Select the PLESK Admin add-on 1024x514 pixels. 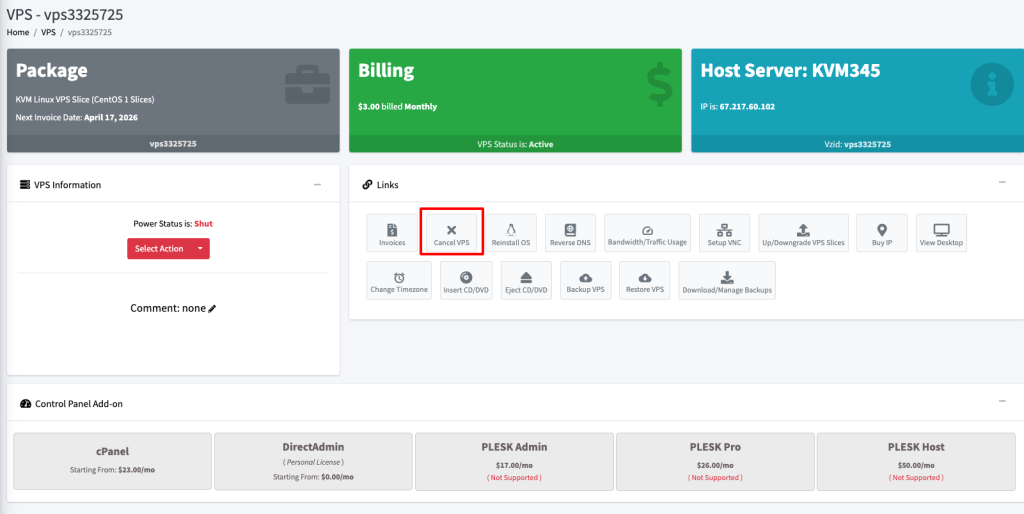click(514, 461)
